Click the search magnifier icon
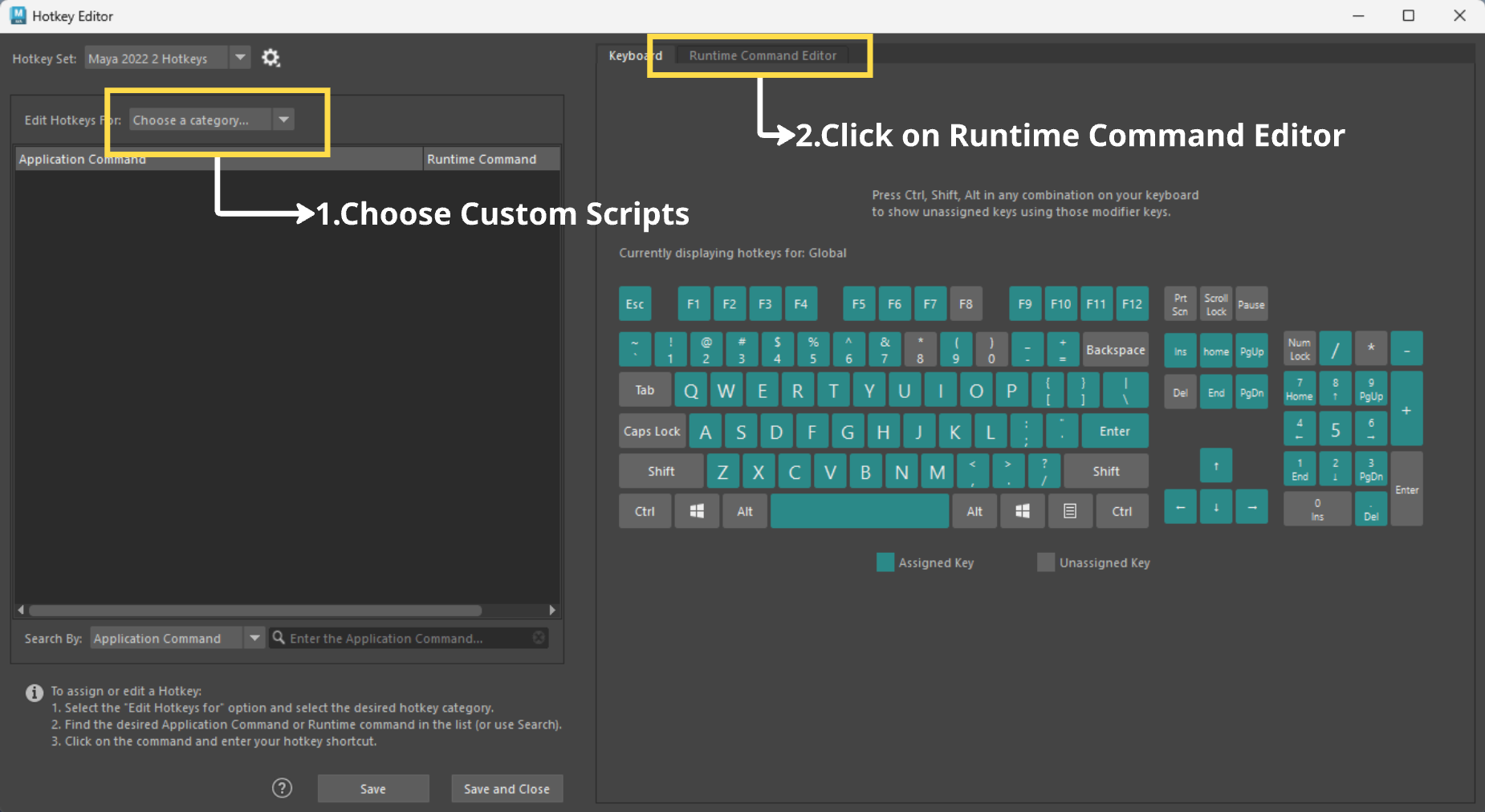Screen dimensions: 1485x812 pos(279,638)
